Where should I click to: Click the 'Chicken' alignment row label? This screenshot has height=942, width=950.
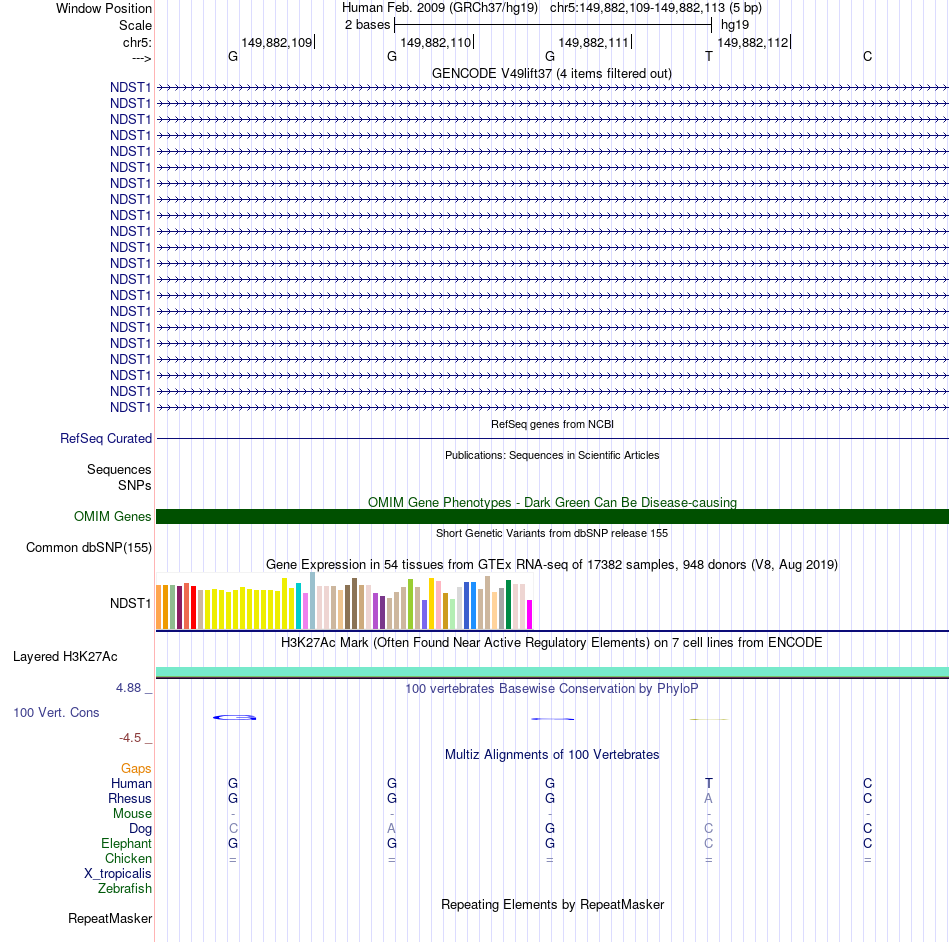(x=128, y=858)
